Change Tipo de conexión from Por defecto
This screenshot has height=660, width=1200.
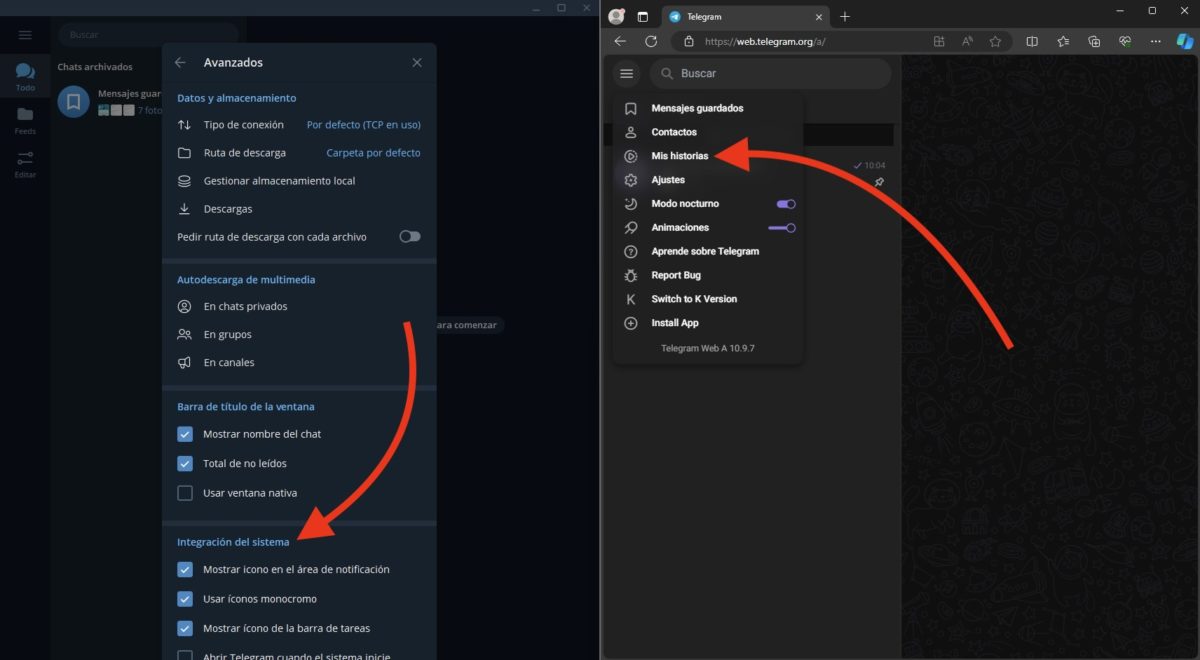[x=362, y=124]
